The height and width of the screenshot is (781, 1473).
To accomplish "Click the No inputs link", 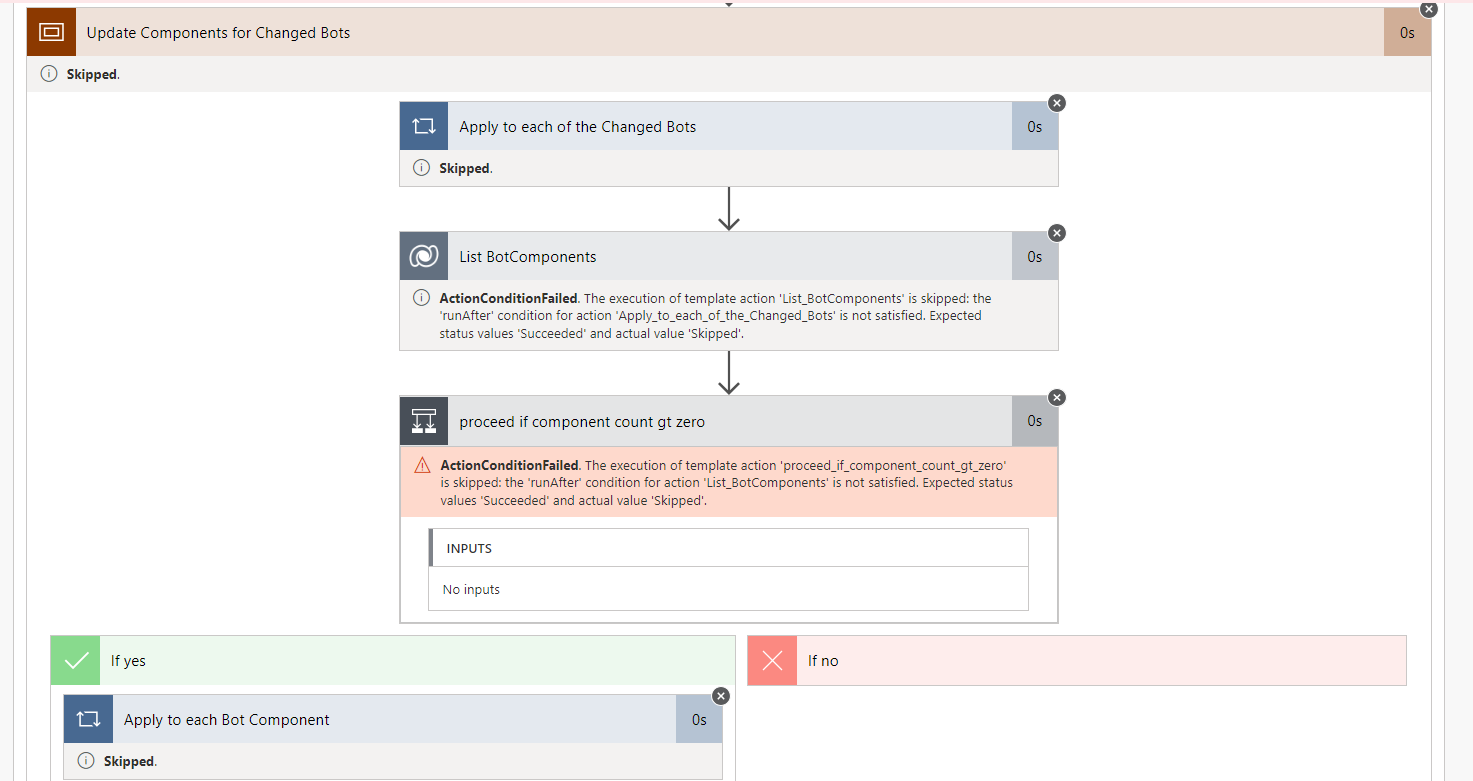I will (x=470, y=589).
